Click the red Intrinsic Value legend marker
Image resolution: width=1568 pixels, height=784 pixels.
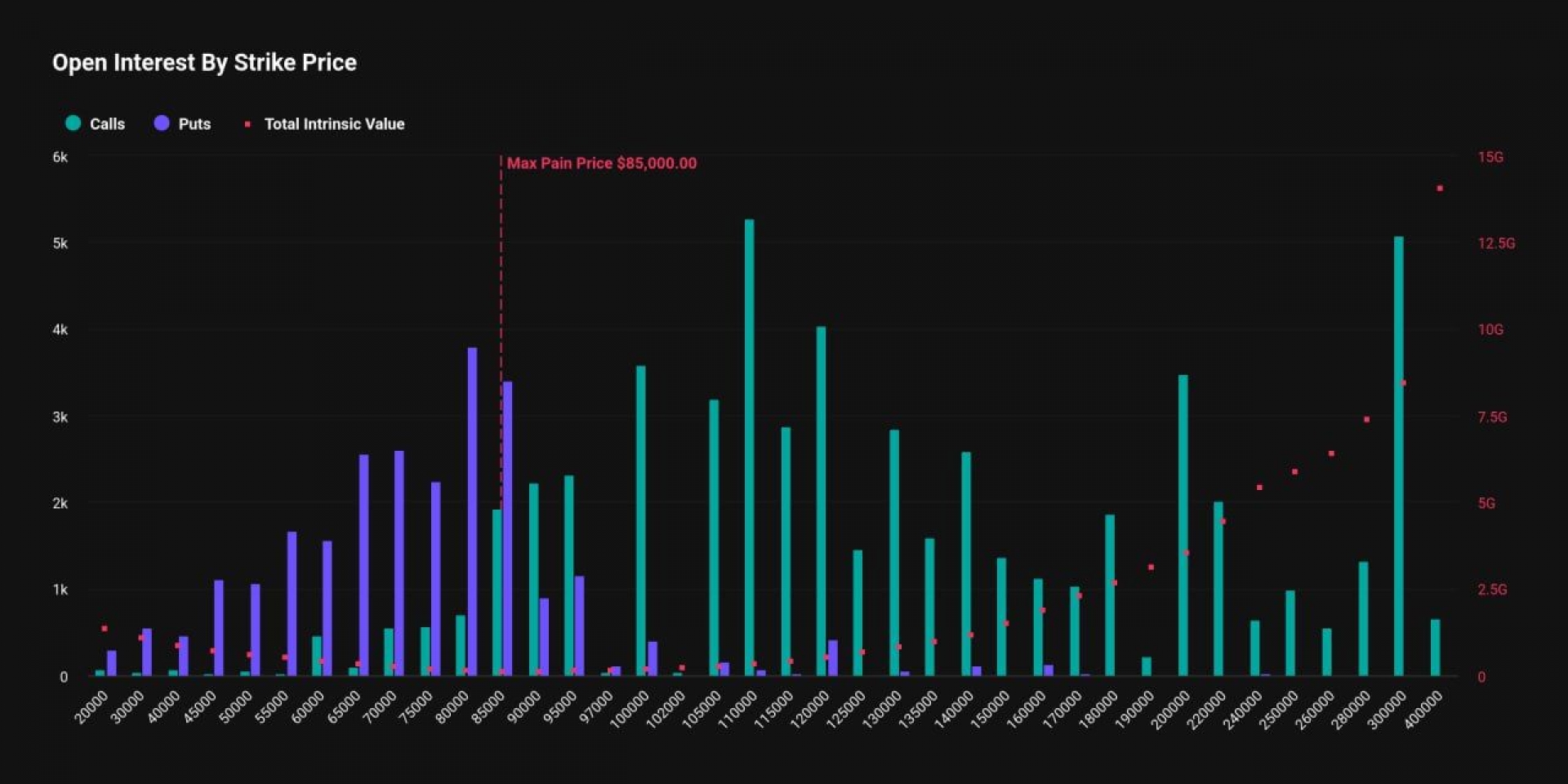tap(247, 124)
